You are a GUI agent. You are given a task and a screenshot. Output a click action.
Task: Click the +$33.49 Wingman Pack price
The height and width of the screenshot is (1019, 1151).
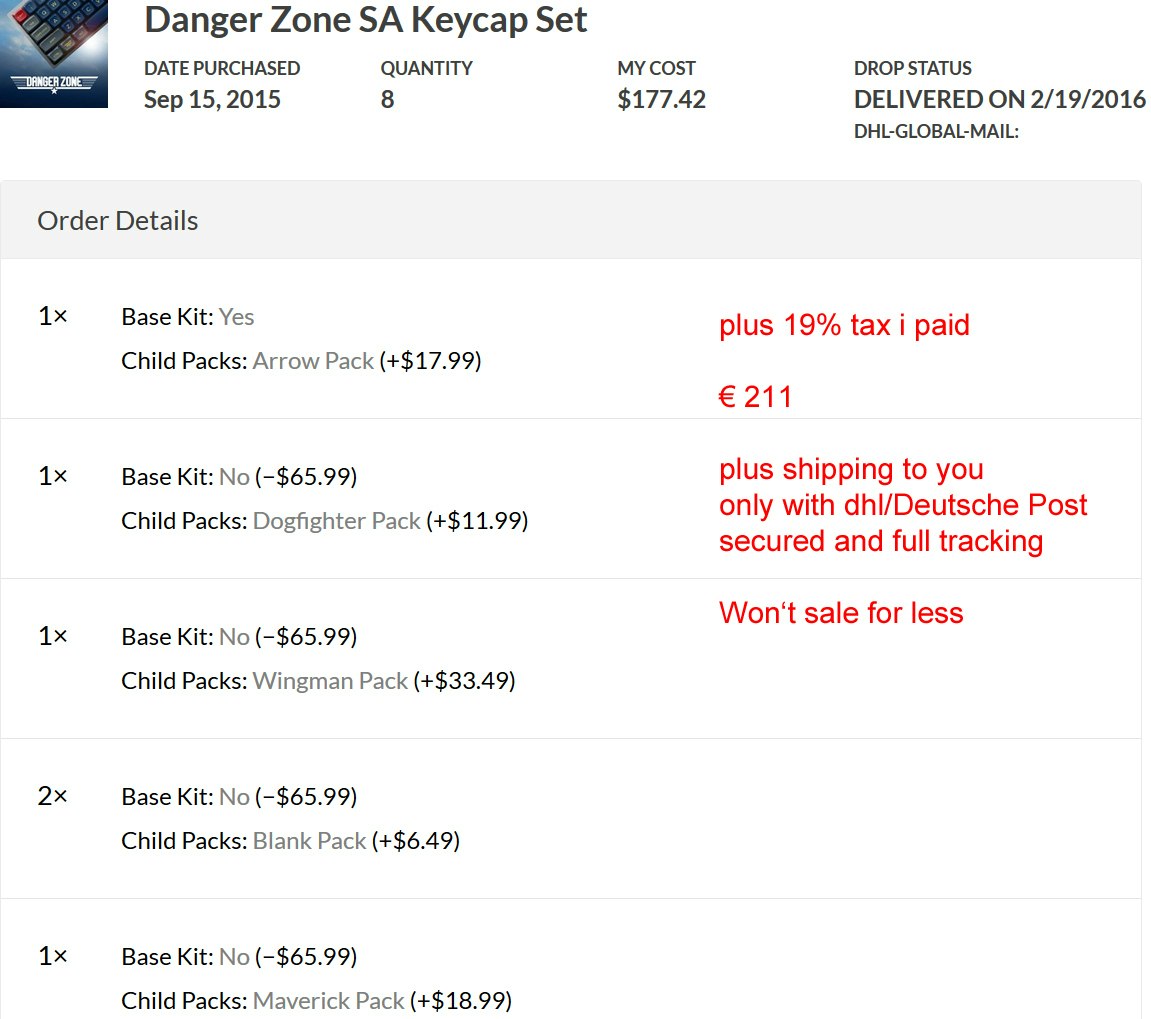[x=464, y=681]
